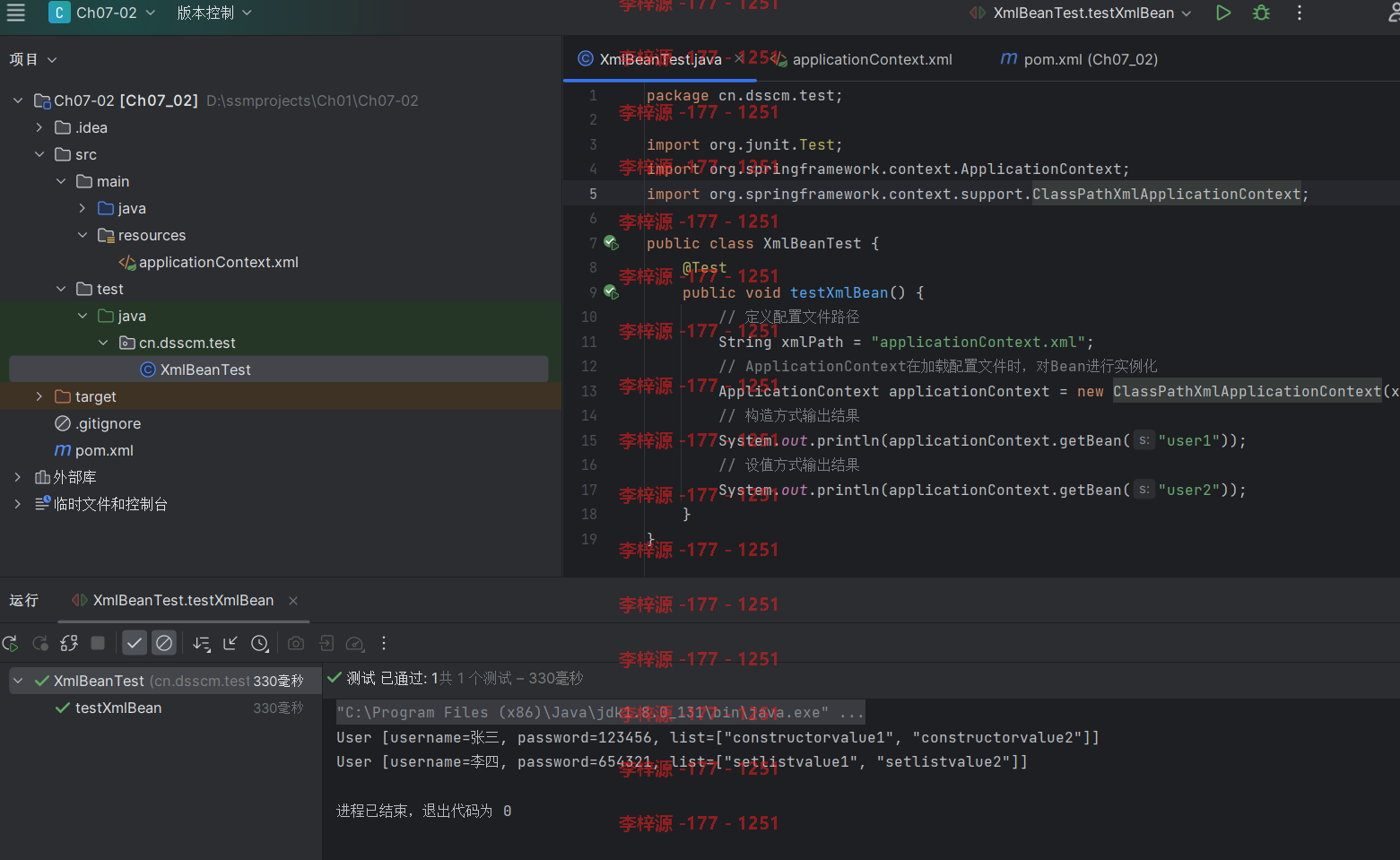Open more actions next to the debug icon
1400x860 pixels.
[1299, 13]
